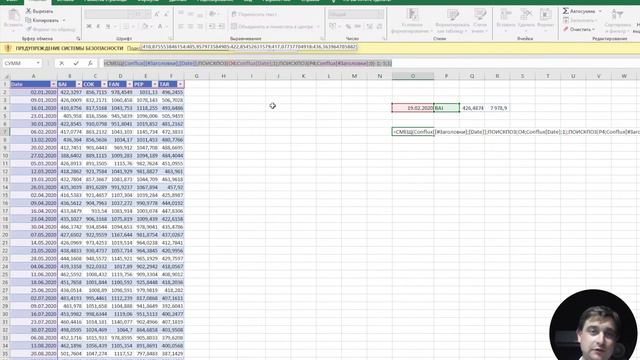Toggle bold formatting
The height and width of the screenshot is (360, 640).
point(89,27)
